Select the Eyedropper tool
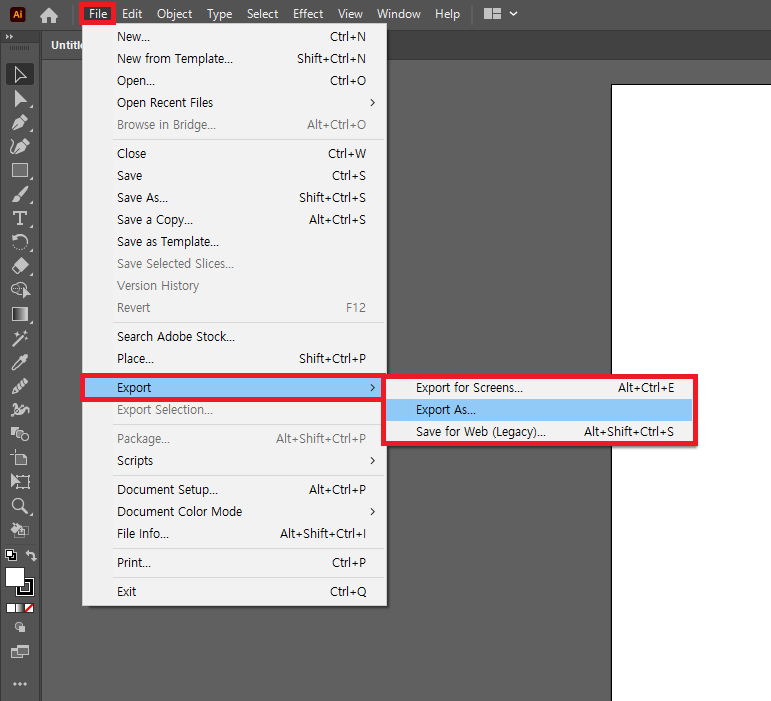Viewport: 771px width, 701px height. point(20,362)
